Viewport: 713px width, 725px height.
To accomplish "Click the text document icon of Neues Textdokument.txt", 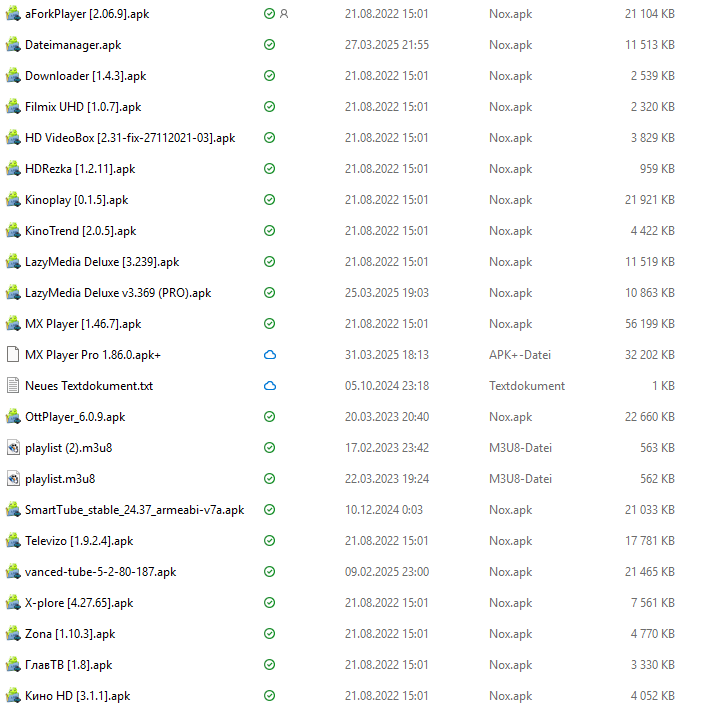I will point(13,386).
